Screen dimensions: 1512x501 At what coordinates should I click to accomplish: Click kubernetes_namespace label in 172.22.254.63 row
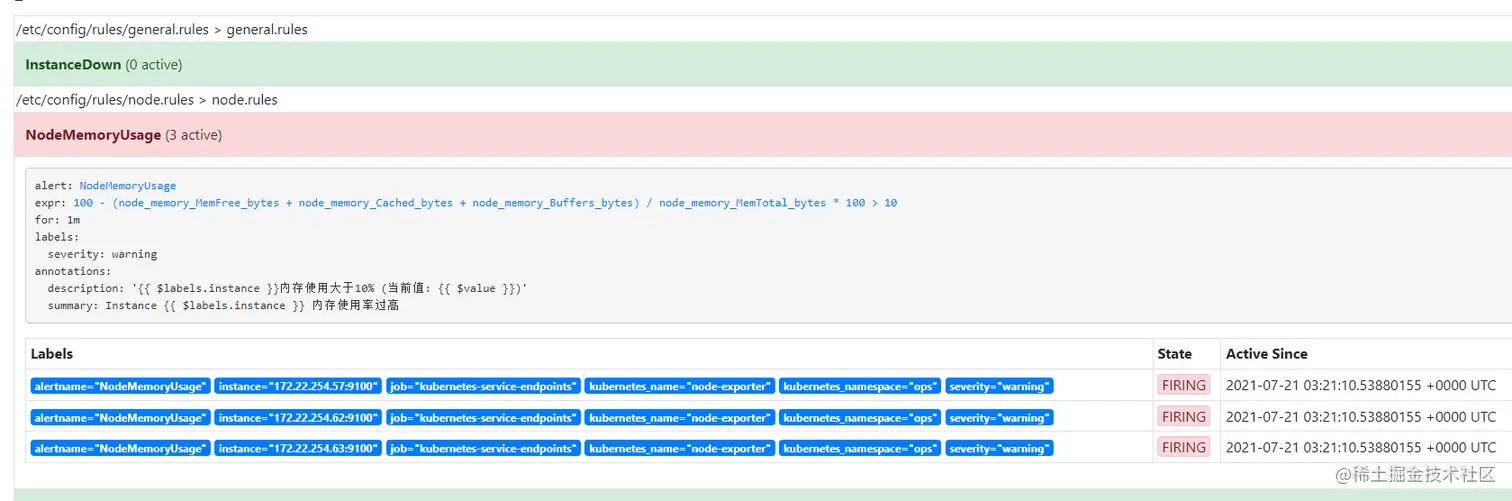pyautogui.click(x=860, y=449)
